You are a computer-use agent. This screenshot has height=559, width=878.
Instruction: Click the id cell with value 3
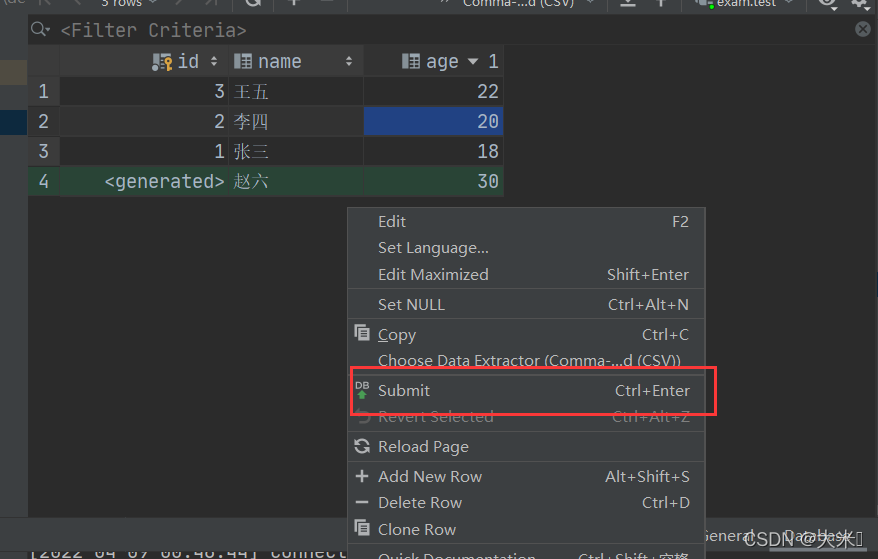[144, 91]
